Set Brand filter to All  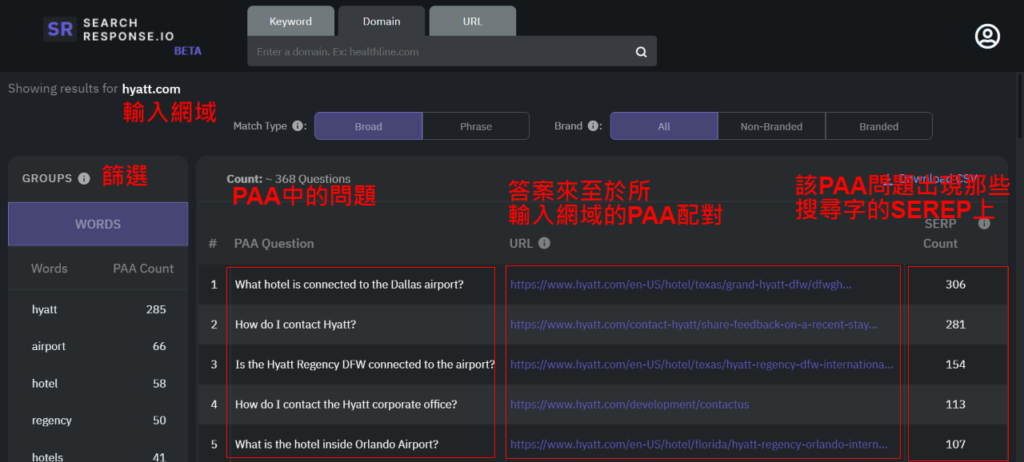click(x=664, y=126)
